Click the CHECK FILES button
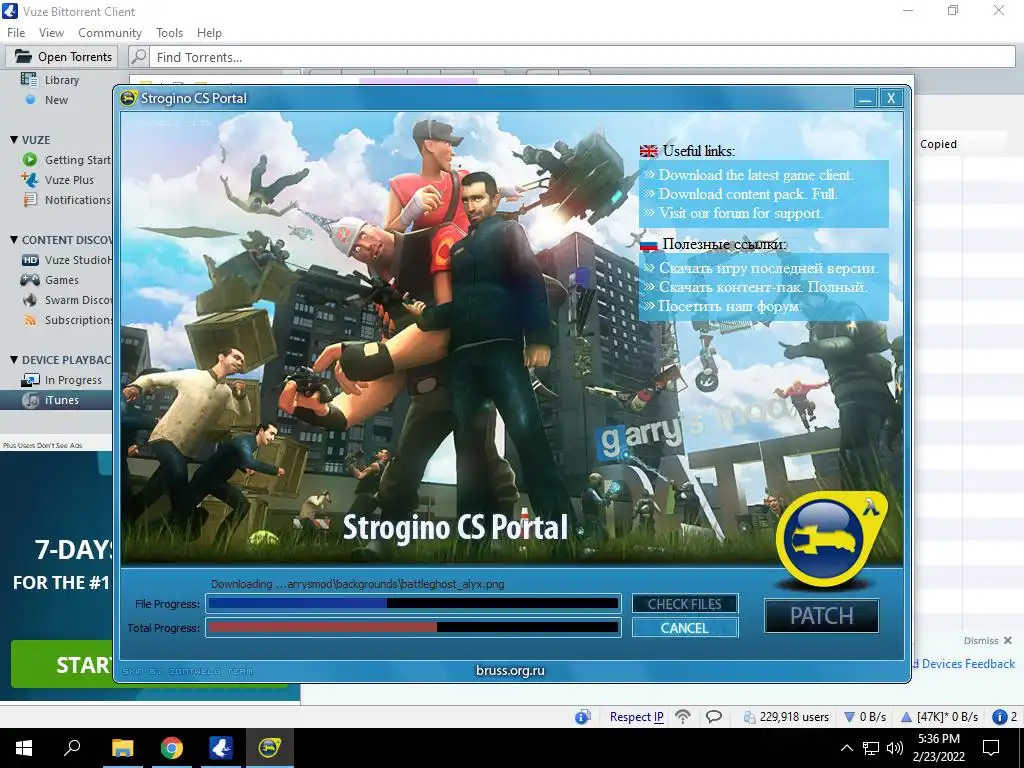Viewport: 1024px width, 768px height. click(685, 604)
